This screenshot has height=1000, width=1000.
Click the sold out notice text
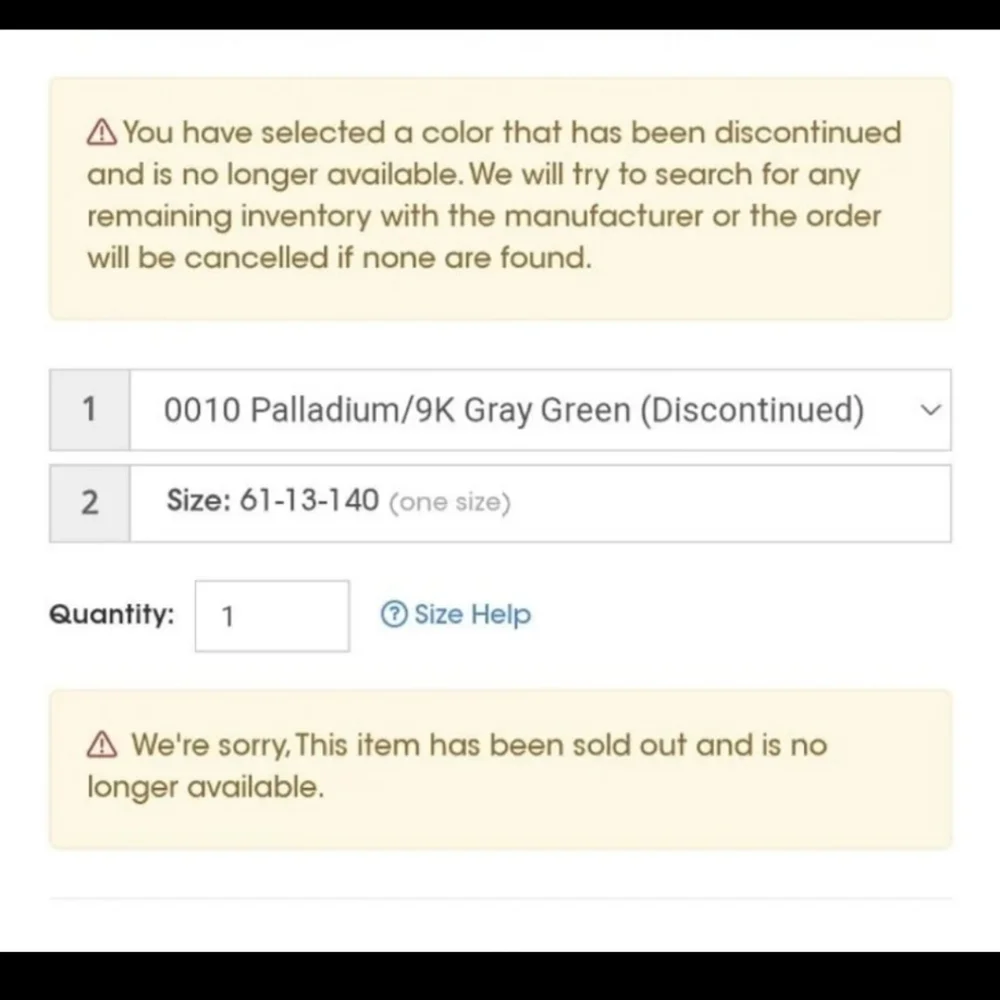pos(457,765)
